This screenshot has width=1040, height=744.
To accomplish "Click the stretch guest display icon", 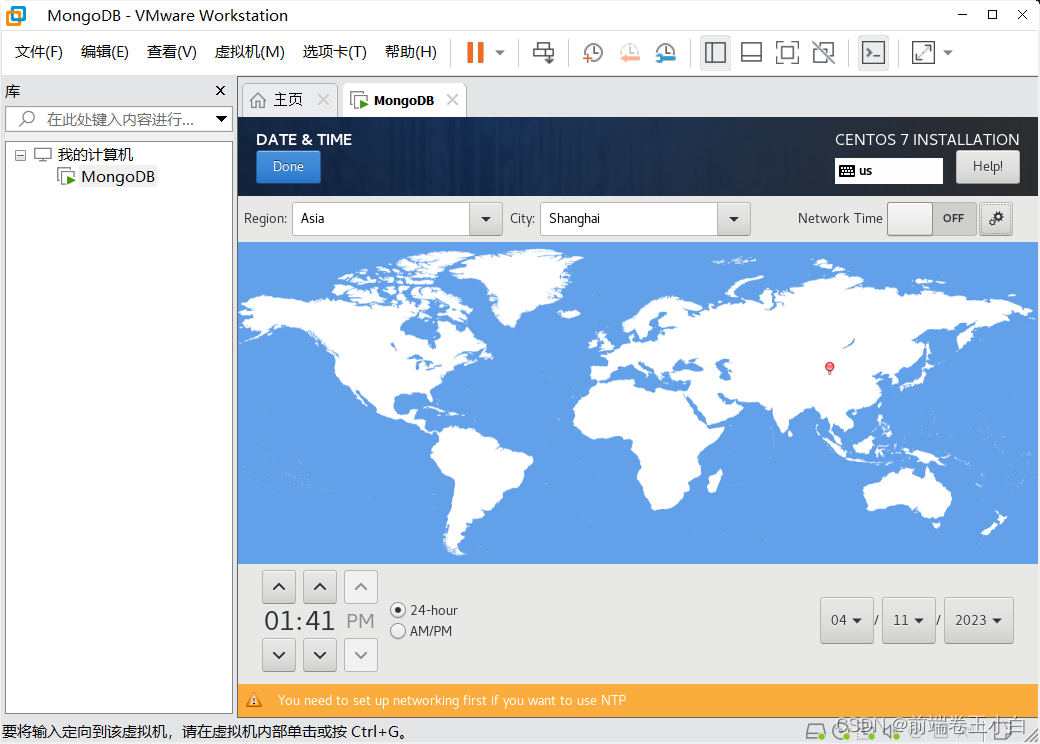I will (923, 52).
